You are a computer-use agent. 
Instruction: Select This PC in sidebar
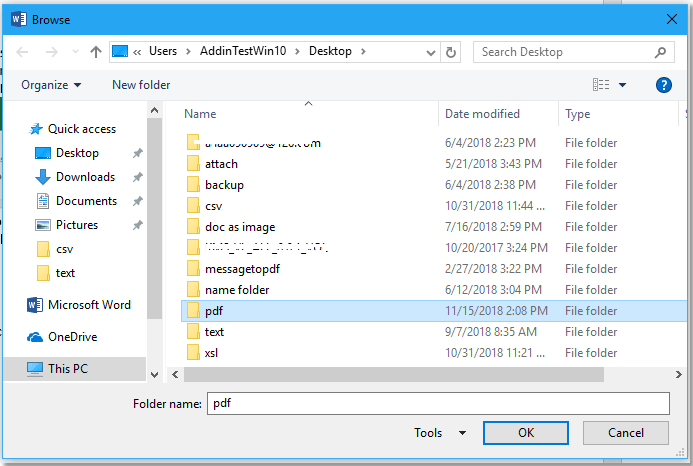(x=68, y=369)
